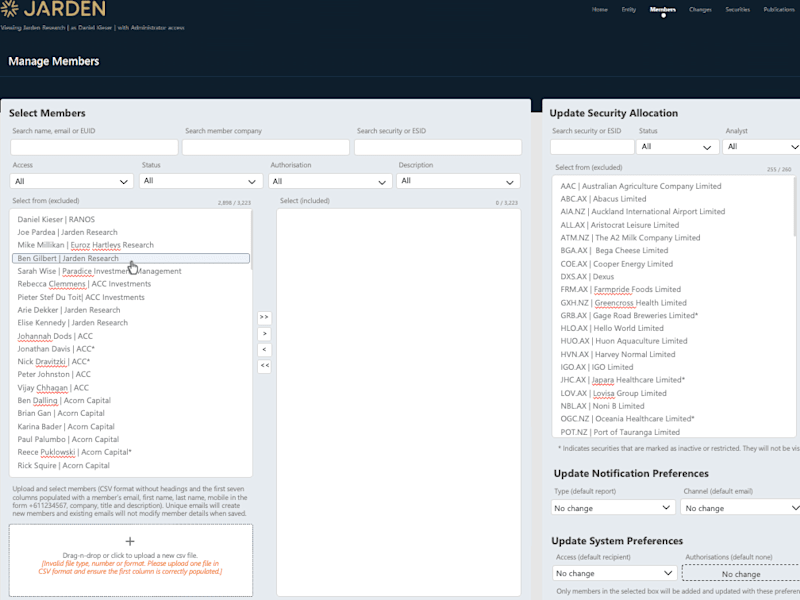The height and width of the screenshot is (600, 800).
Task: Open the Access filter dropdown
Action: (x=71, y=181)
